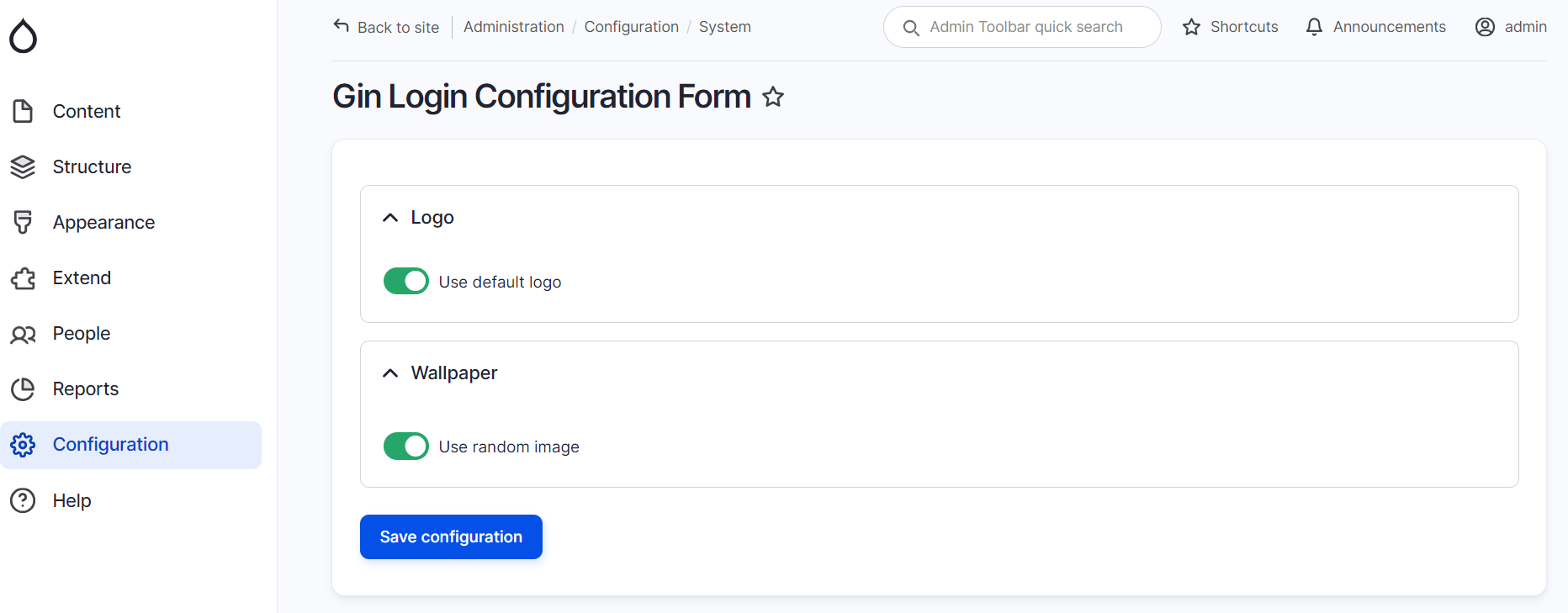Select Configuration in the sidebar

pyautogui.click(x=110, y=444)
